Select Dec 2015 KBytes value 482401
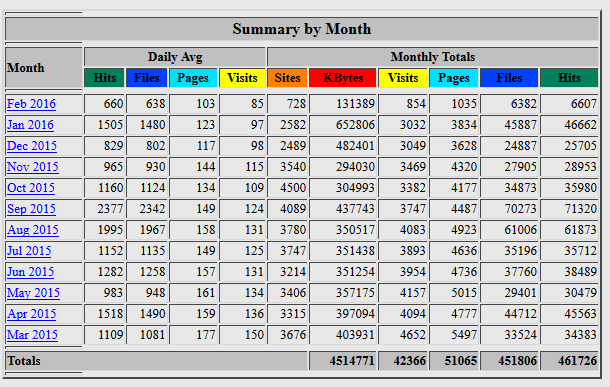Screen dimensions: 610x387 coord(356,146)
